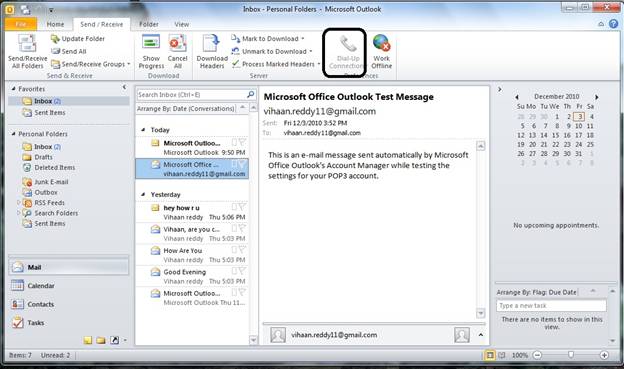Click the 'Type a new task' field
This screenshot has height=369, width=624.
pos(552,305)
